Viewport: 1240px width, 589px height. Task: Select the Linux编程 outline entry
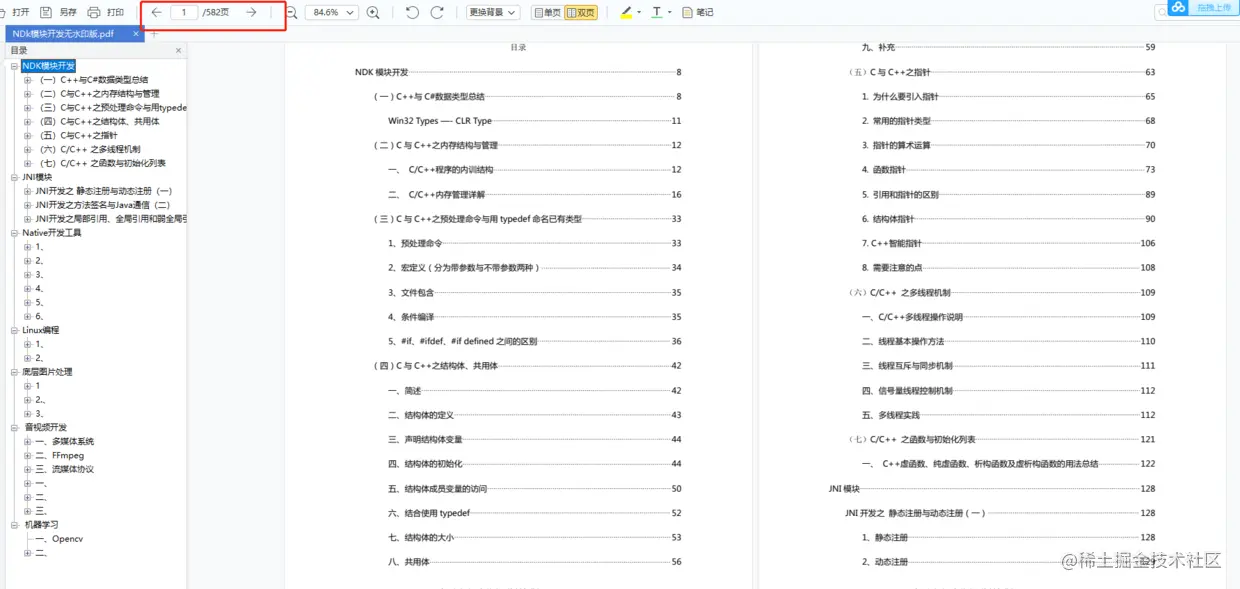tap(41, 330)
